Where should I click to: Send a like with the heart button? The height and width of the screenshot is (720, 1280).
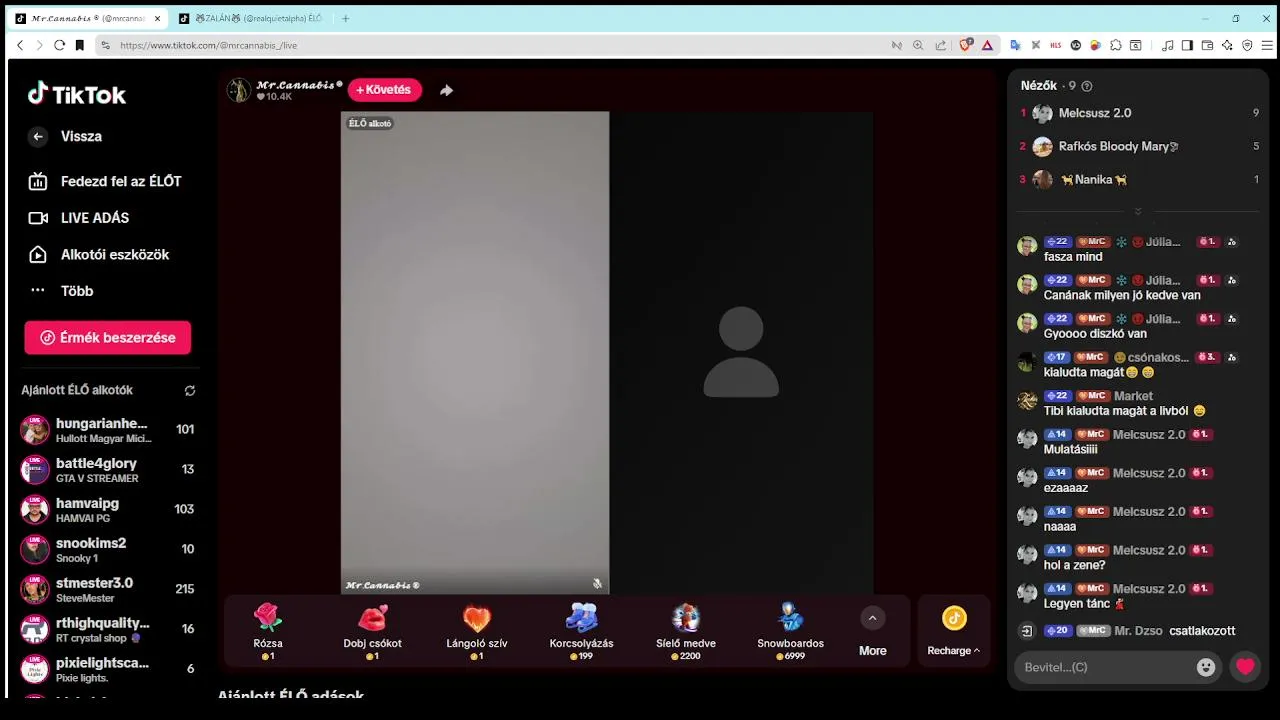tap(1245, 667)
